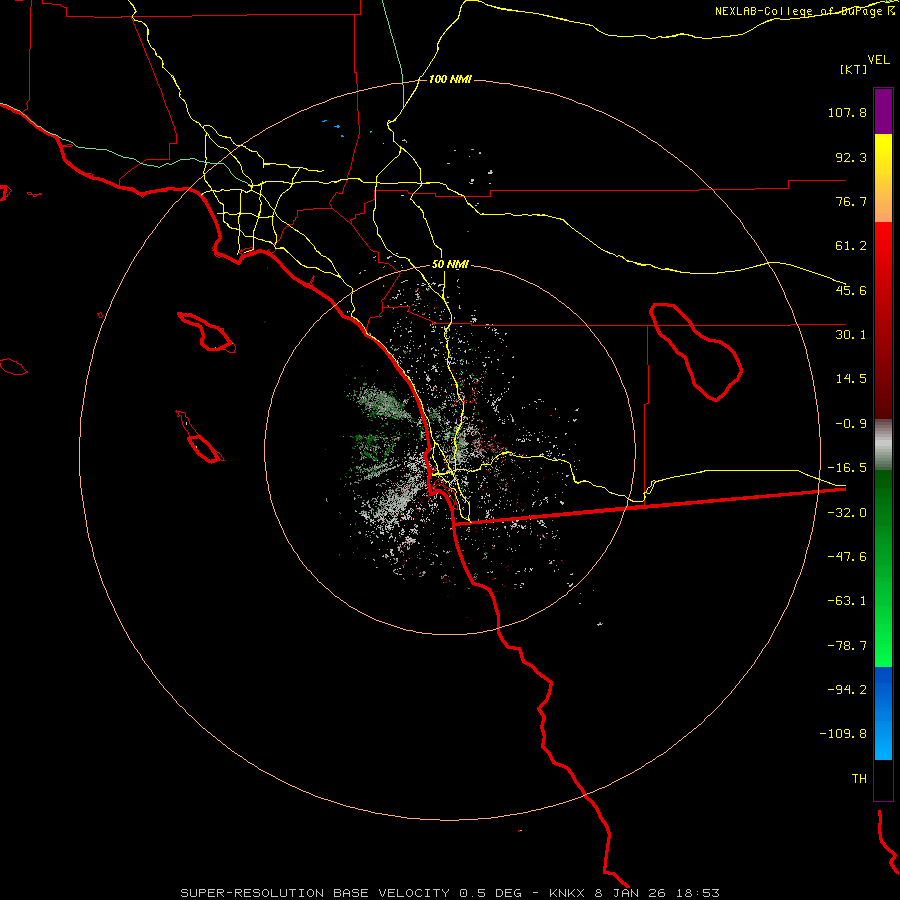The width and height of the screenshot is (900, 900).
Task: Select the -32.0 scale value
Action: tap(847, 513)
